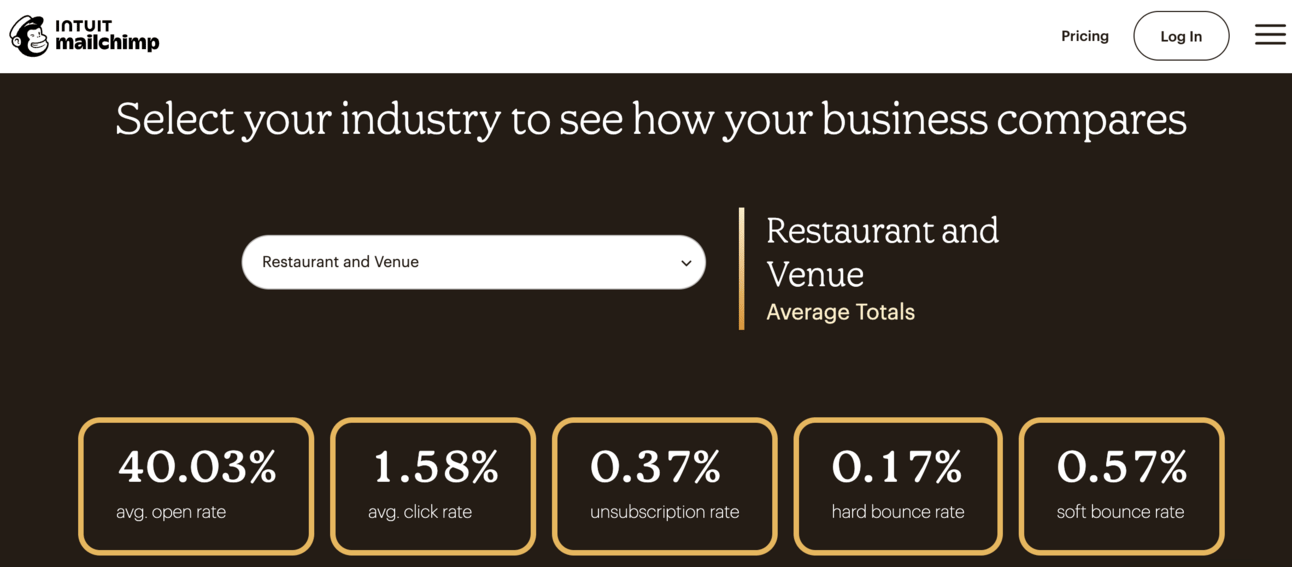
Task: Click the gold vertical divider bar
Action: (741, 268)
